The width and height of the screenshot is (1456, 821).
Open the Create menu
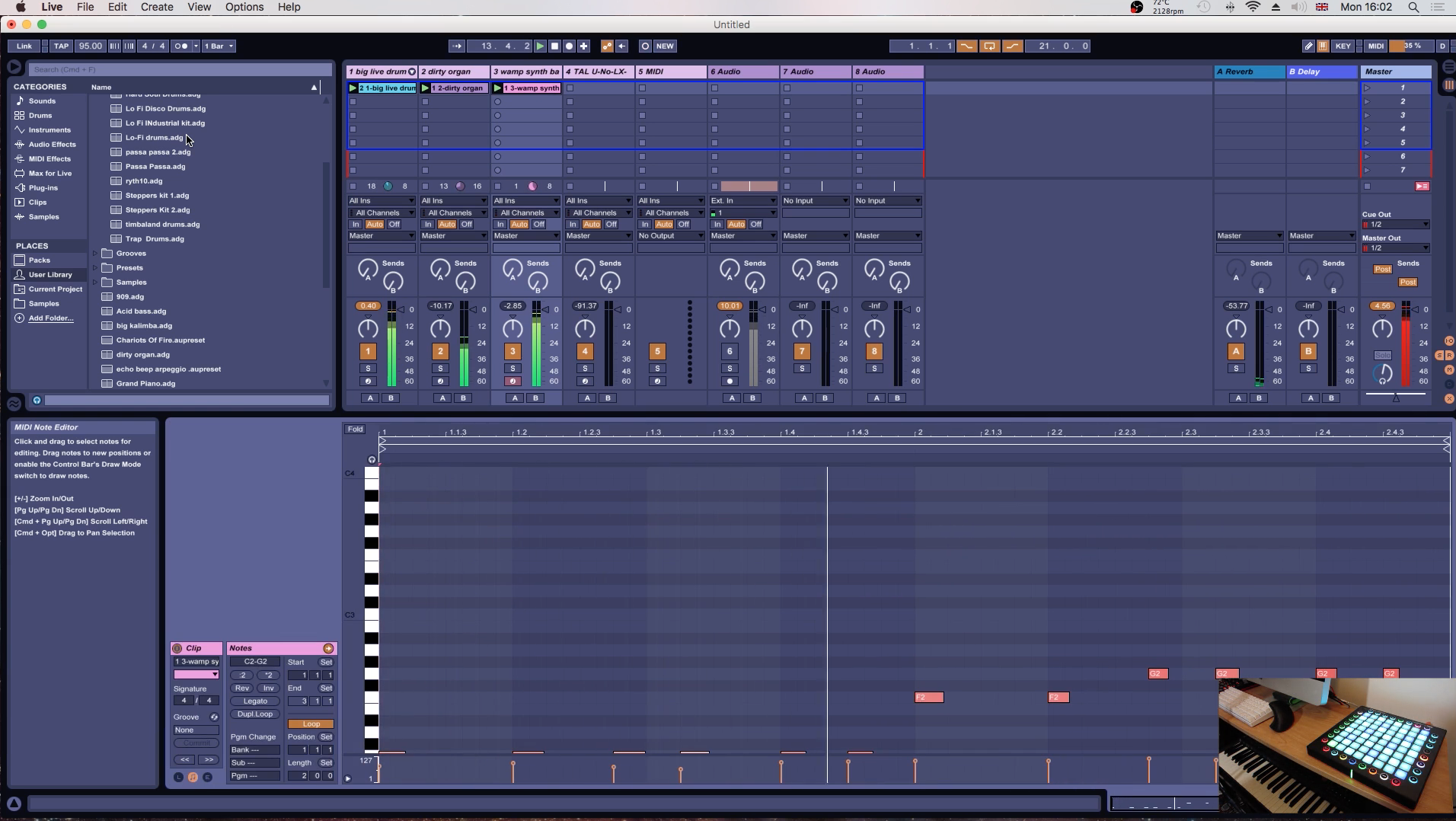(x=157, y=7)
